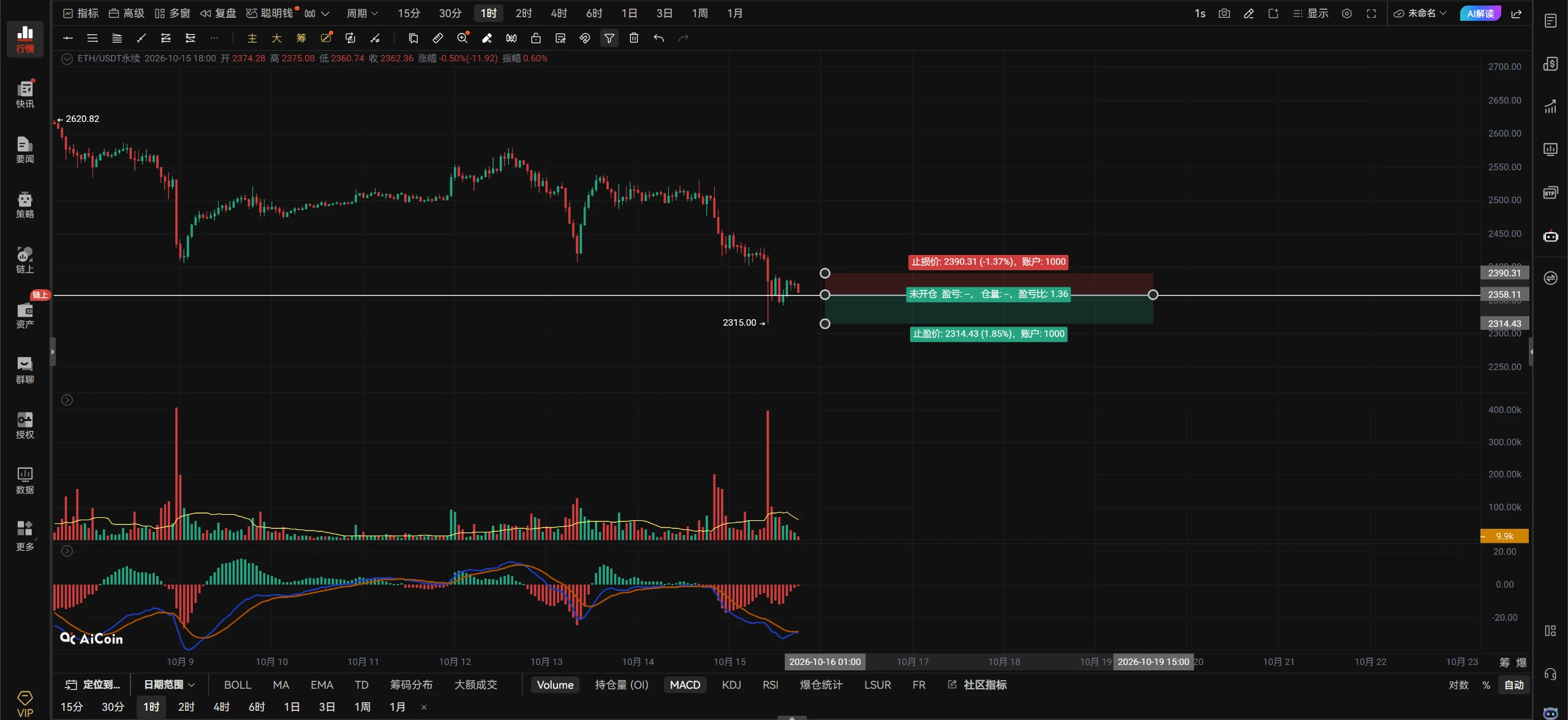The image size is (1568, 720).
Task: Toggle the Volume indicator
Action: tap(555, 684)
